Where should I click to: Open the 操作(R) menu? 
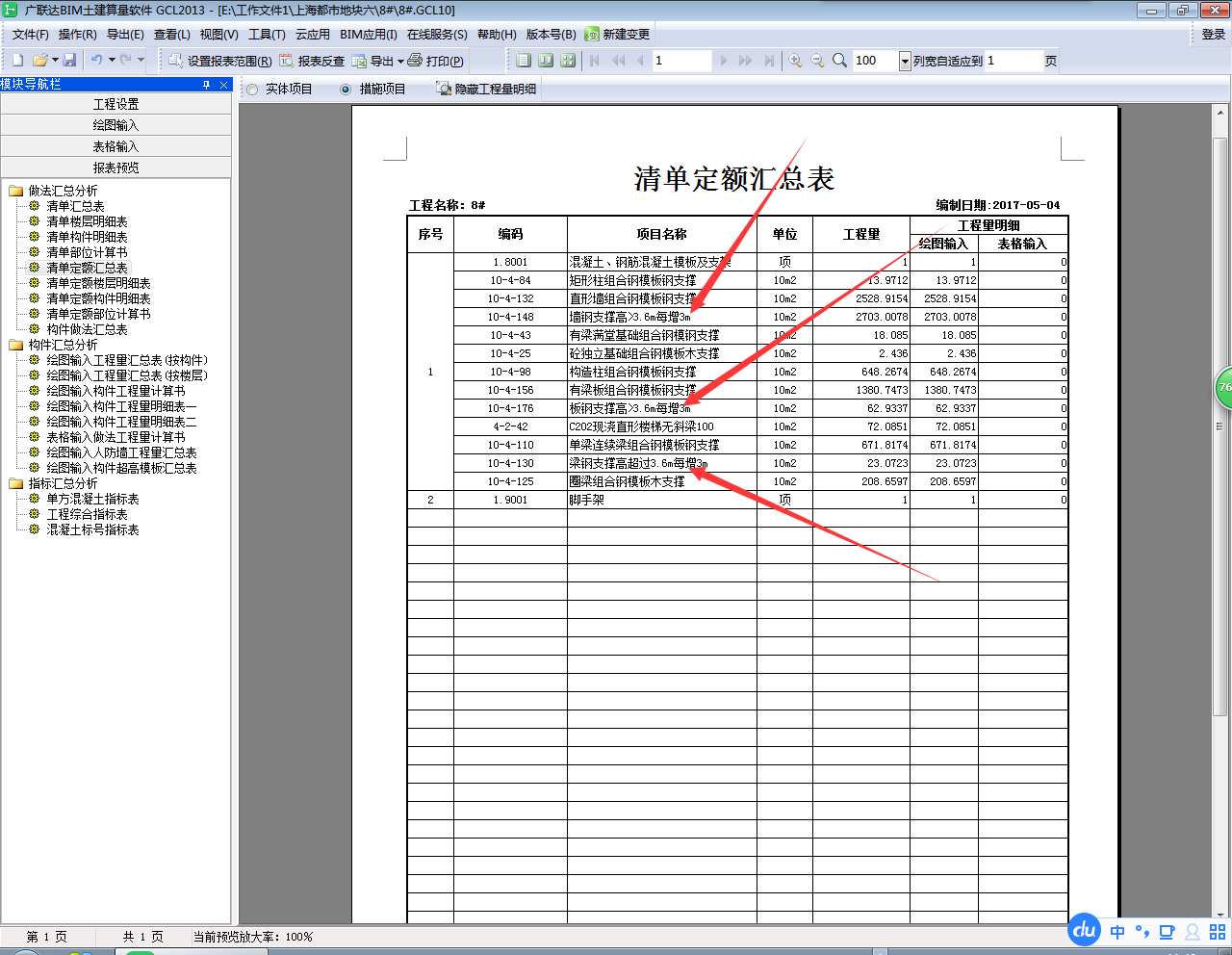(77, 34)
